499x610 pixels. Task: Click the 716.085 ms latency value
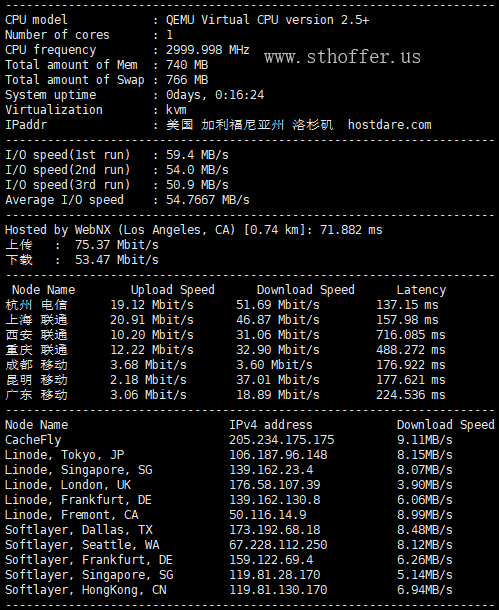coord(411,335)
